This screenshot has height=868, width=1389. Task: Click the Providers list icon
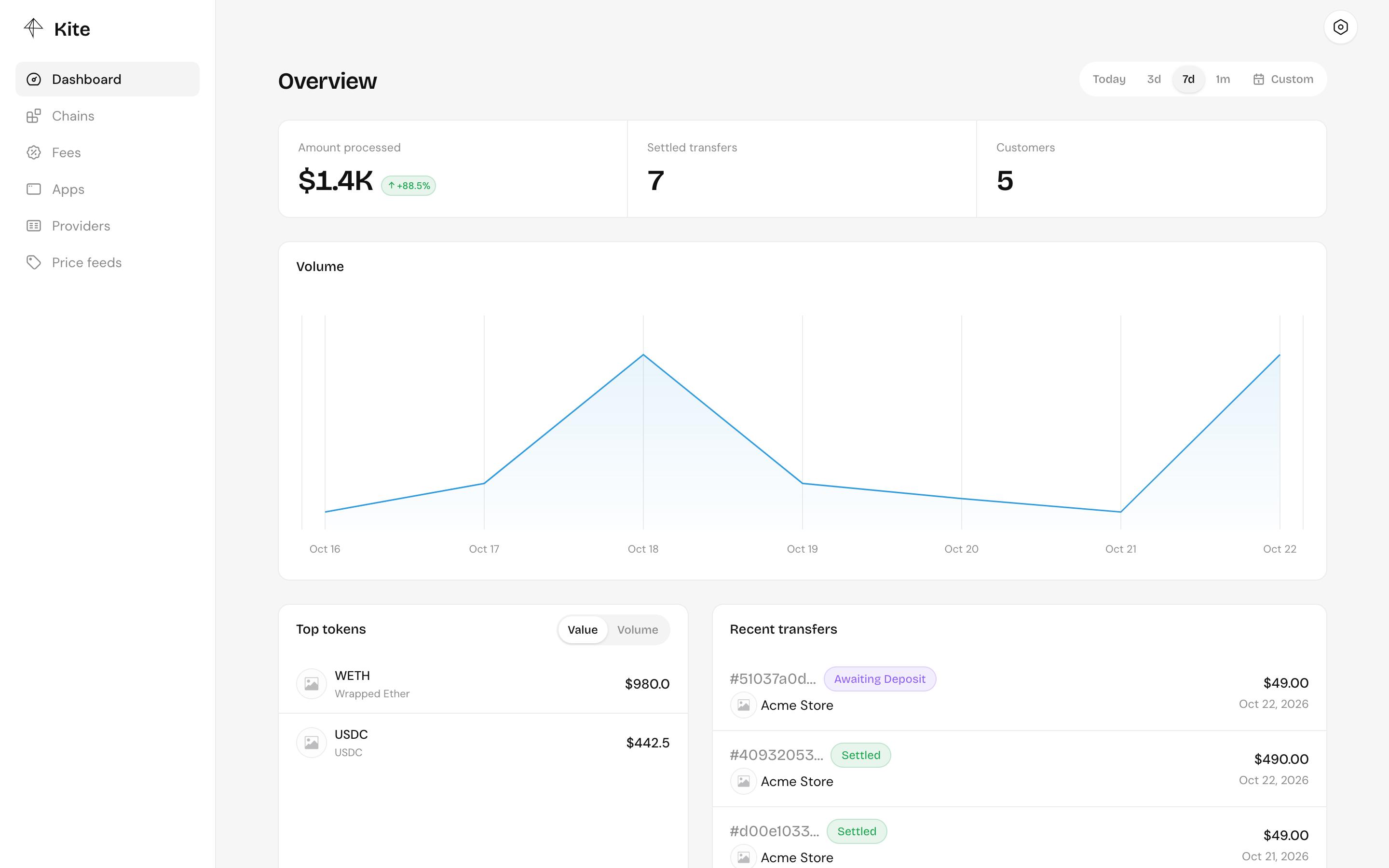34,226
